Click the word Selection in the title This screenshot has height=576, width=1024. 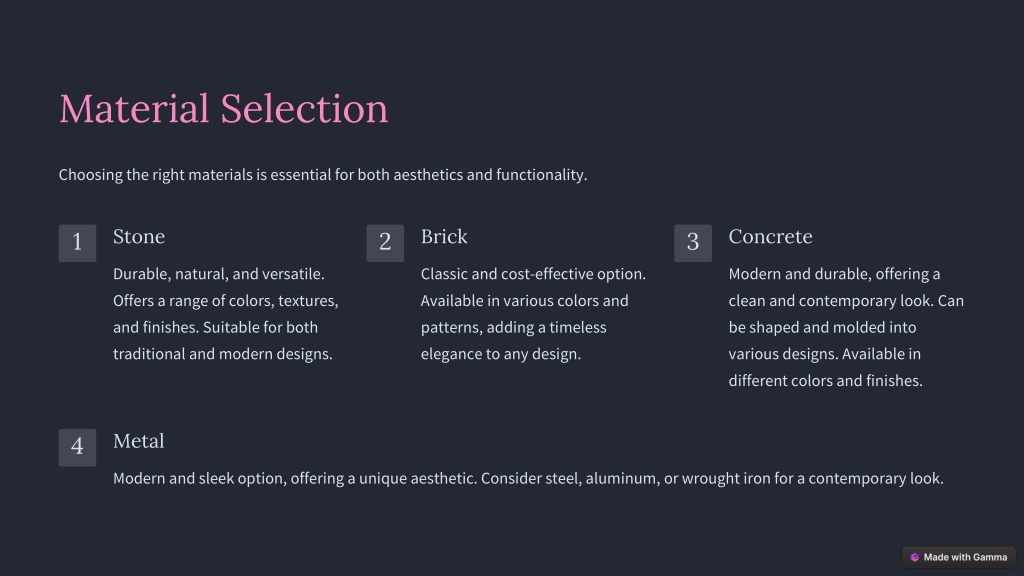click(304, 108)
